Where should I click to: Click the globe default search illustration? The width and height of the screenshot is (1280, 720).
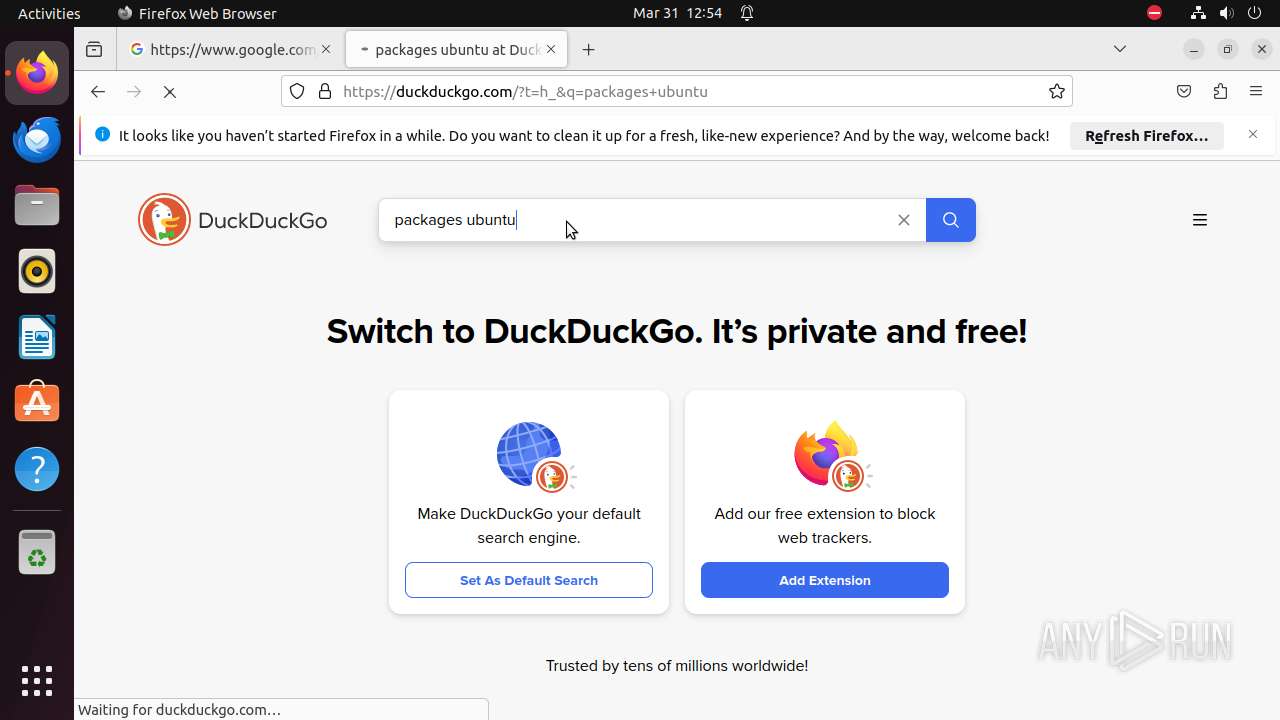pos(535,456)
